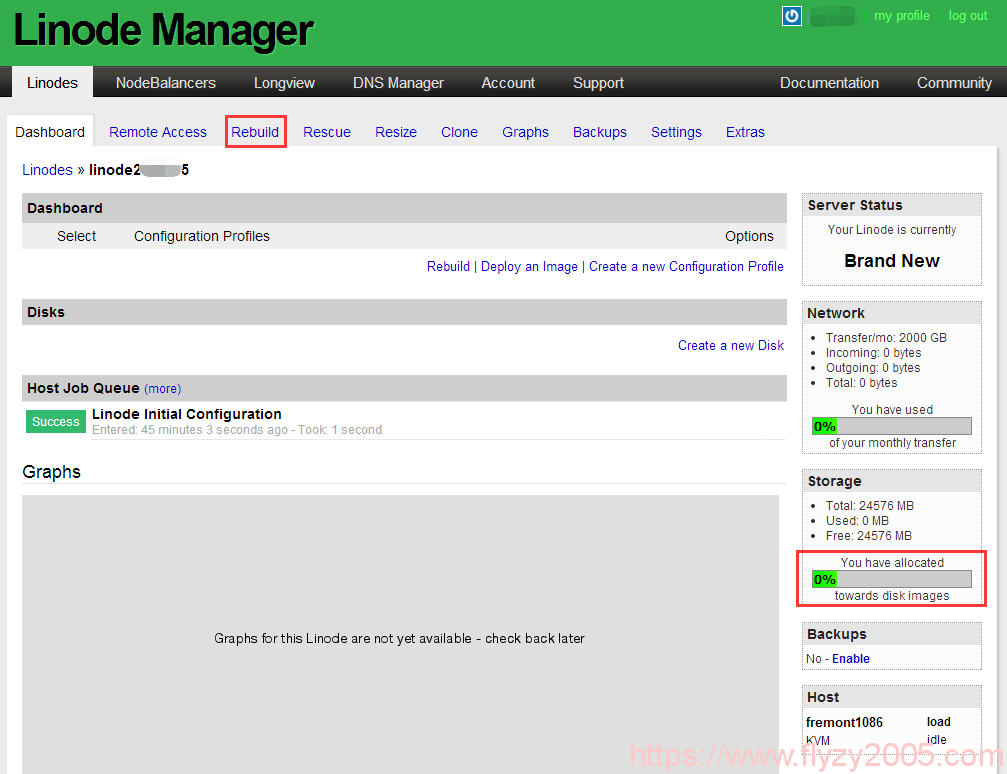Select the Dashboard sub-tab
1007x774 pixels.
[x=50, y=132]
